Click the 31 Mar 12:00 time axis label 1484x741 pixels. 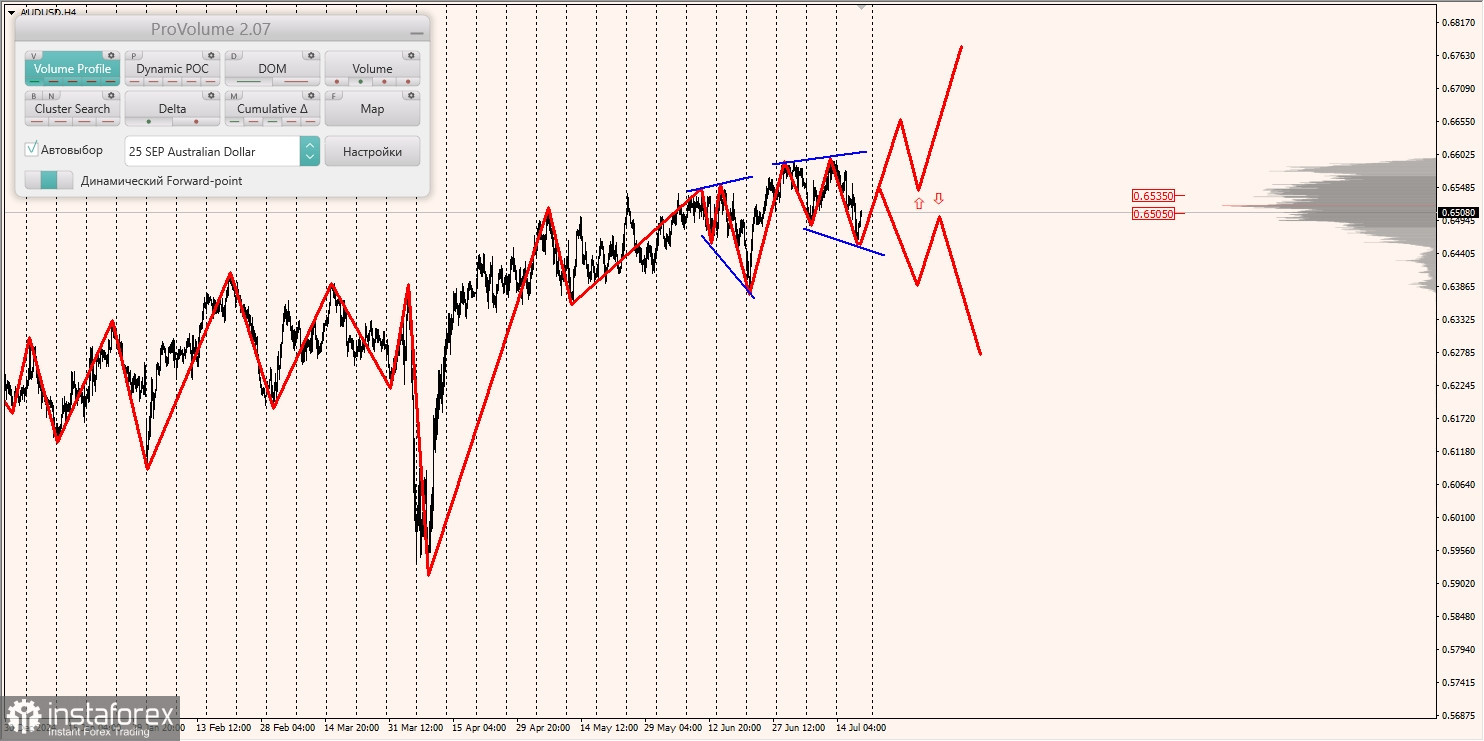point(416,728)
